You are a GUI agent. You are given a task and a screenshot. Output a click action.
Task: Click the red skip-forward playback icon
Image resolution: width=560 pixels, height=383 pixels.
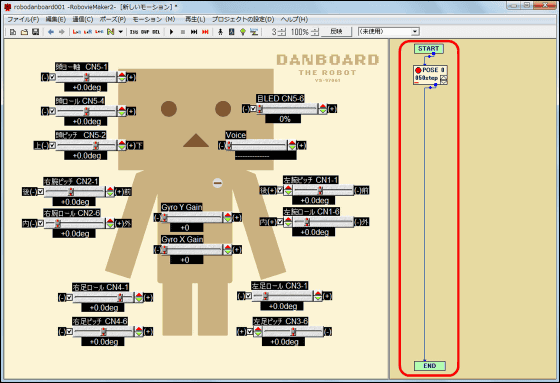click(205, 32)
